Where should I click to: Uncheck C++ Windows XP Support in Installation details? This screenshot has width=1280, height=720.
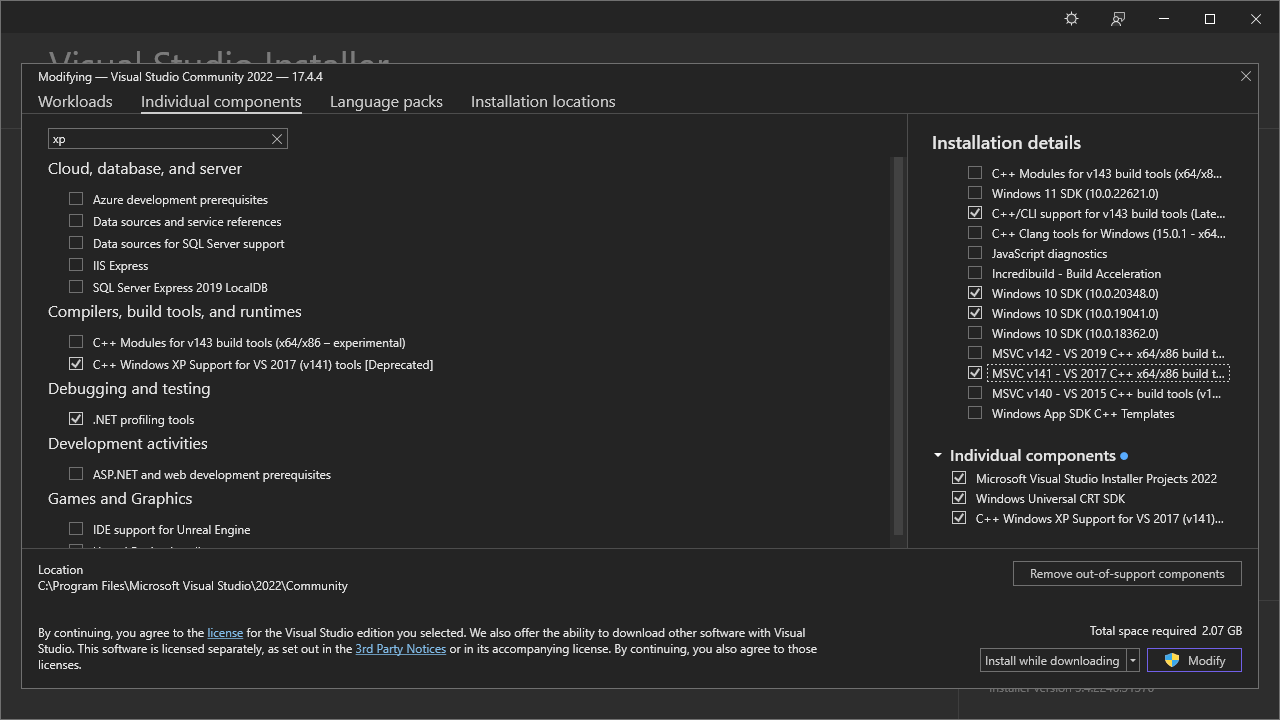point(959,518)
